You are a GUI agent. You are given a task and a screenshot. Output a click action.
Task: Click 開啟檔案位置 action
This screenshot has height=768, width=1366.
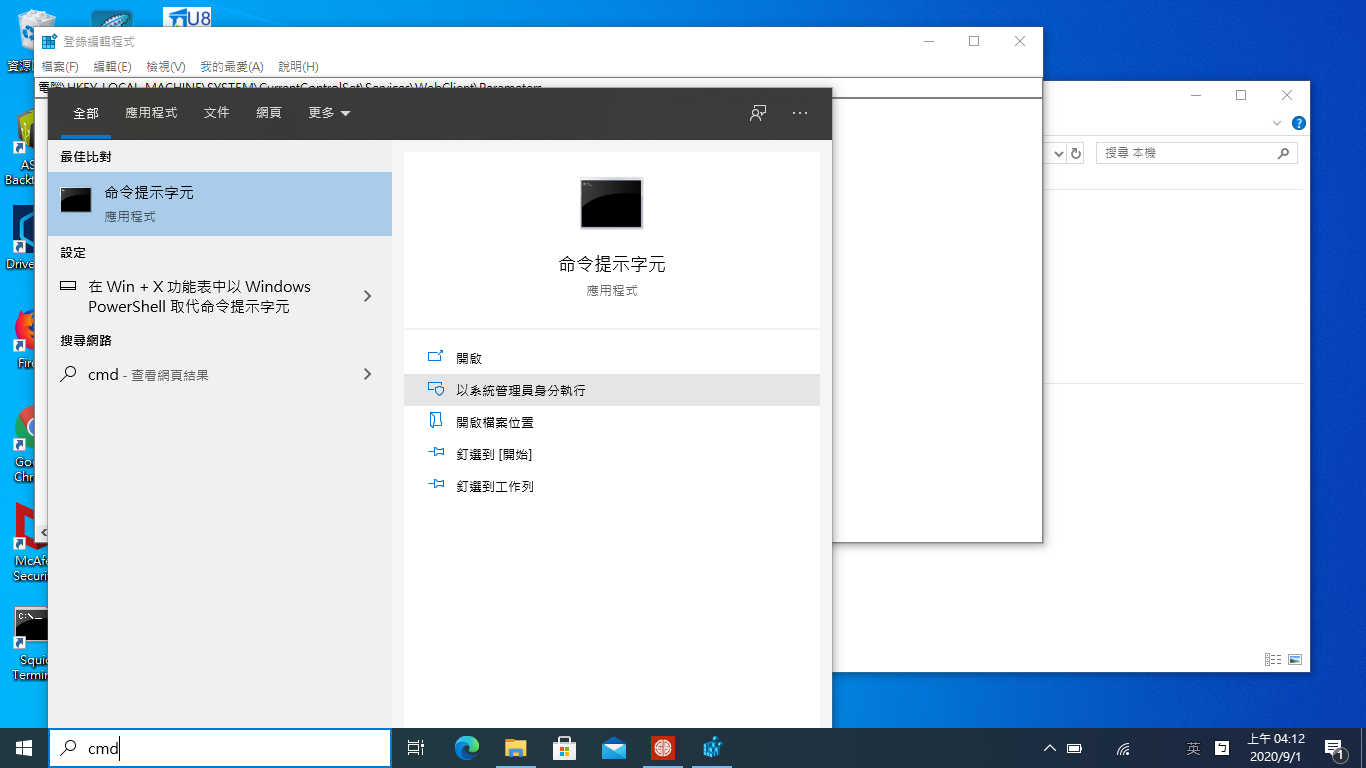tap(502, 422)
